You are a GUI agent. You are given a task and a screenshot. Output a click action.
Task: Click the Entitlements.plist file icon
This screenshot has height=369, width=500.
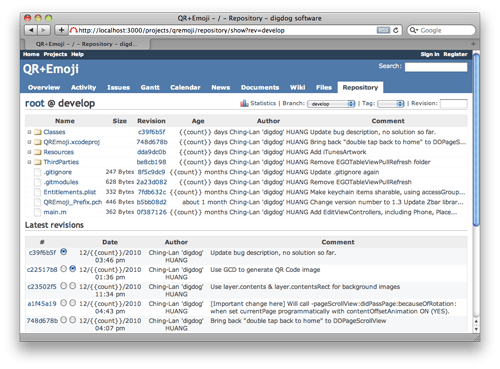click(38, 192)
